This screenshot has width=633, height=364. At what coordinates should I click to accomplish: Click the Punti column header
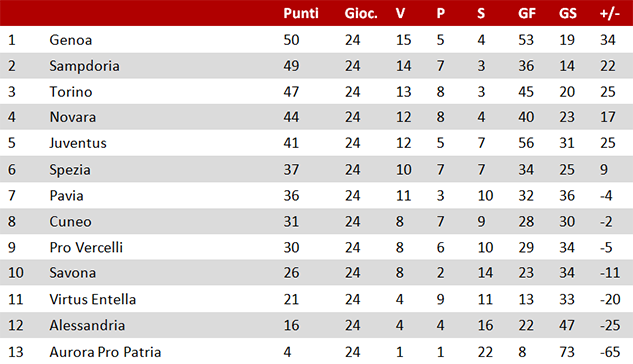point(301,13)
